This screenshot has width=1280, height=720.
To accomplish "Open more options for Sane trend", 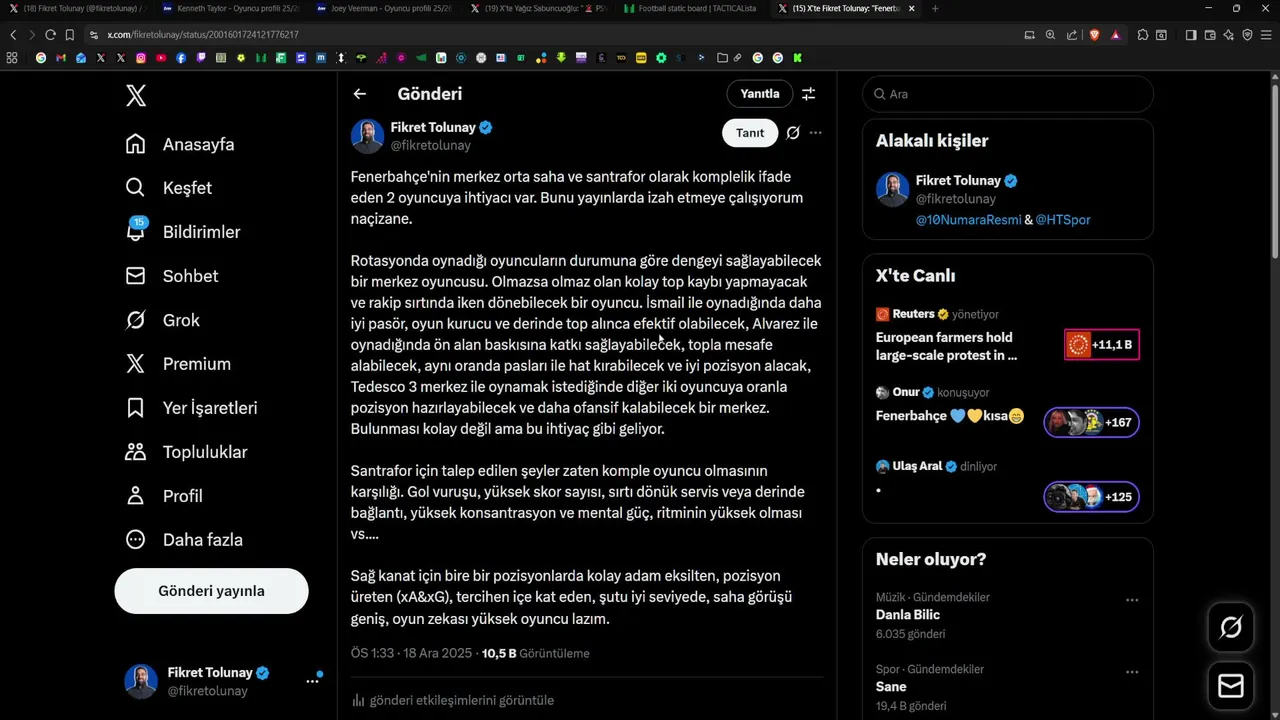I will pos(1132,672).
